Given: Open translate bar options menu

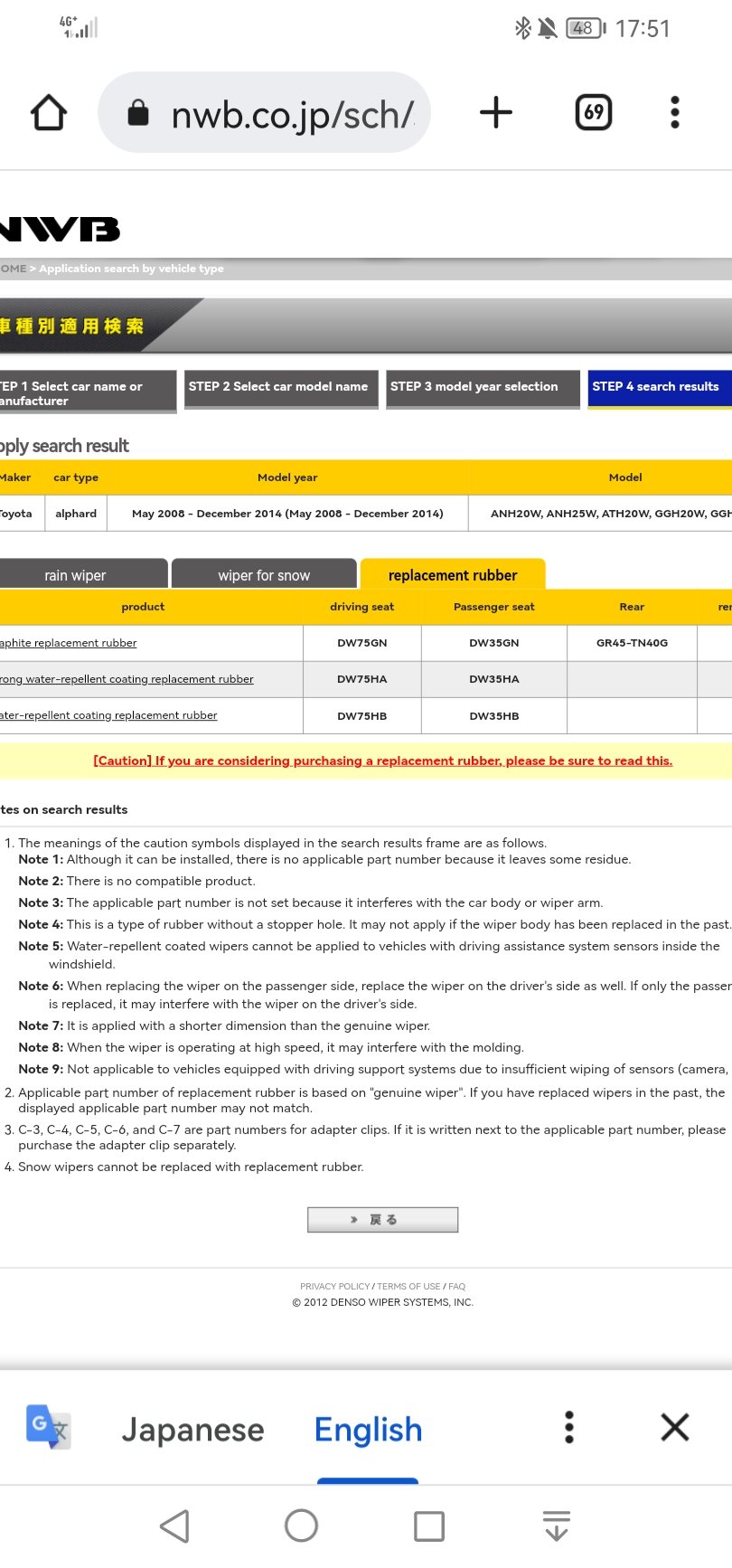Looking at the screenshot, I should point(568,1428).
